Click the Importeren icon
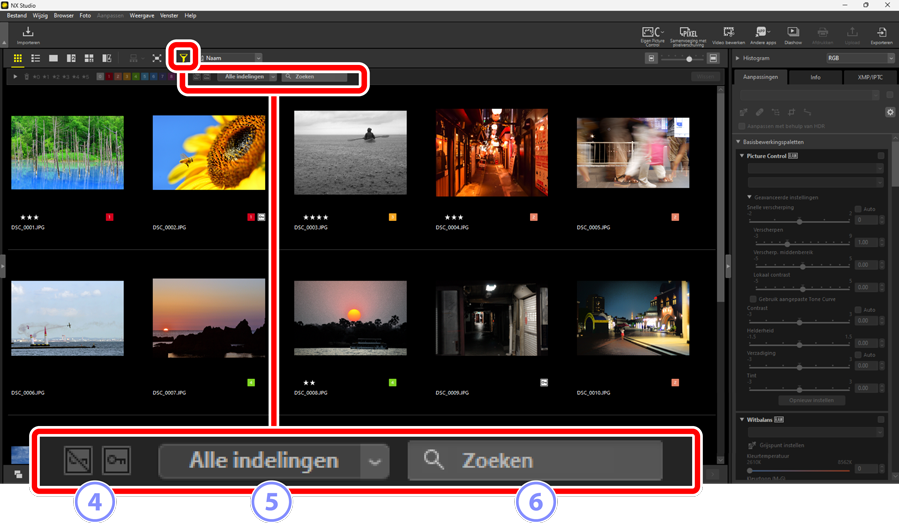Screen dimensions: 899x523 coord(28,34)
